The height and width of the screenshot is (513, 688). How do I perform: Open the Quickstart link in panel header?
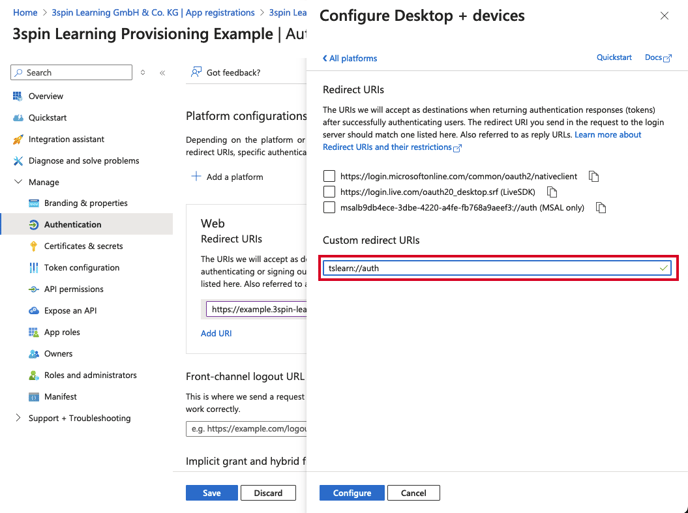[614, 57]
